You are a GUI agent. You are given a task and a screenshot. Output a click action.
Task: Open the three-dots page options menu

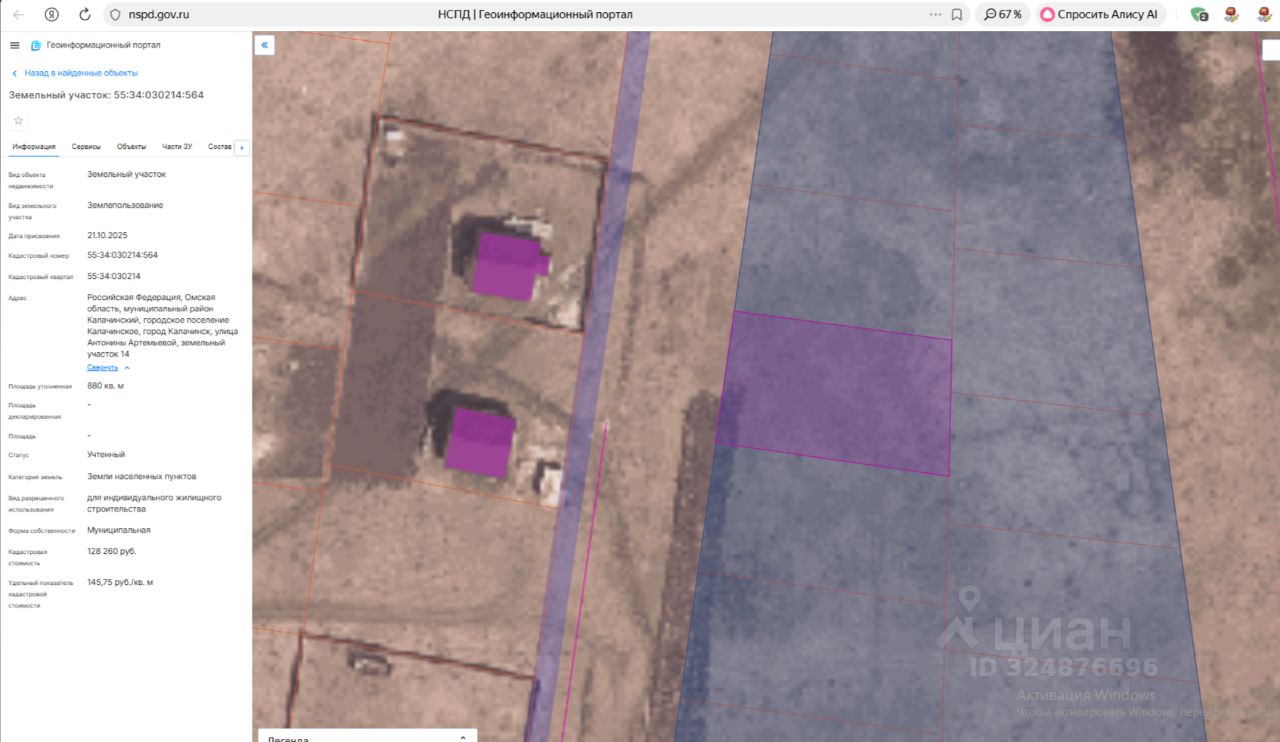tap(935, 14)
